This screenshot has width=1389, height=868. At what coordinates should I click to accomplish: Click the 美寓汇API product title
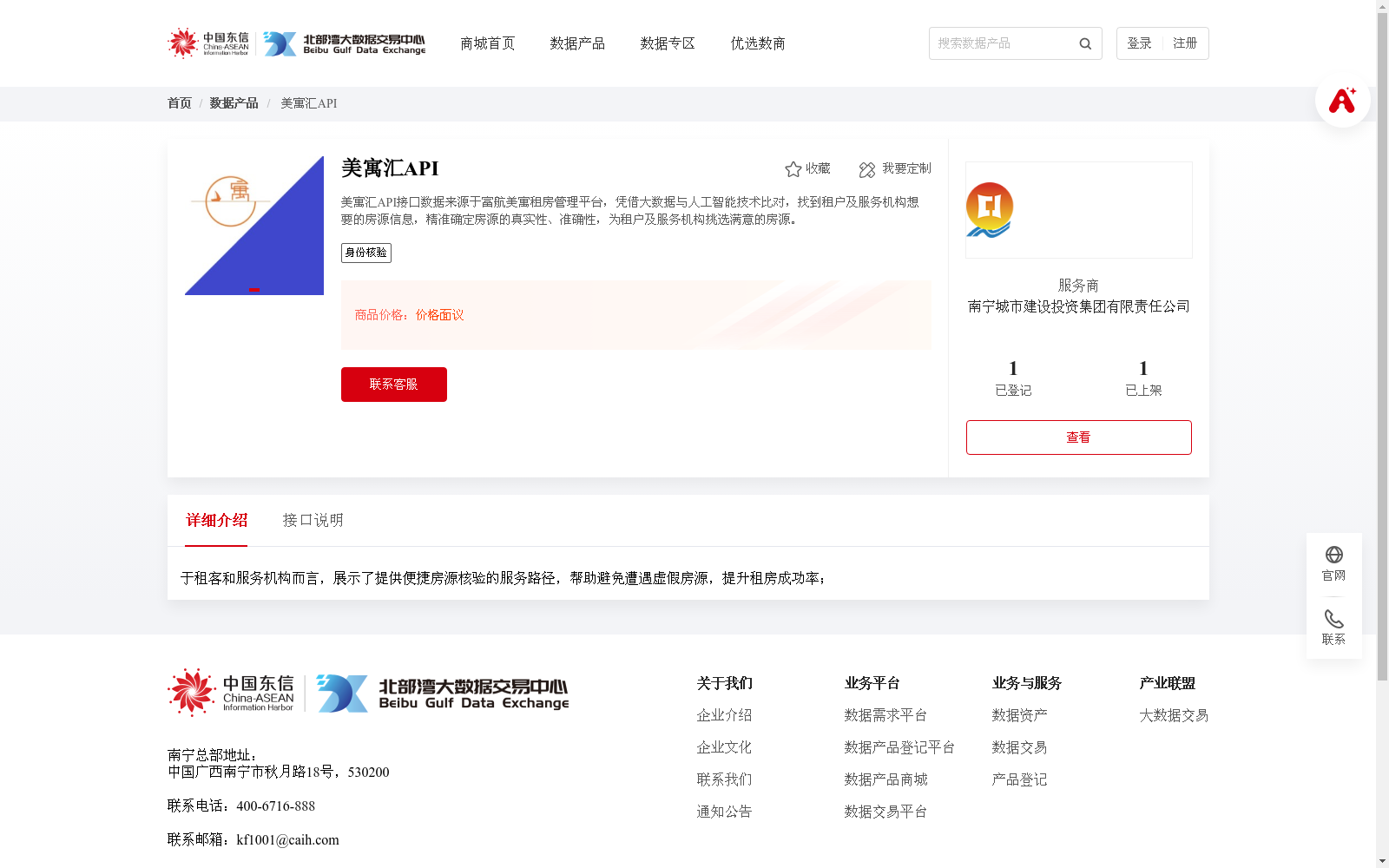(390, 168)
